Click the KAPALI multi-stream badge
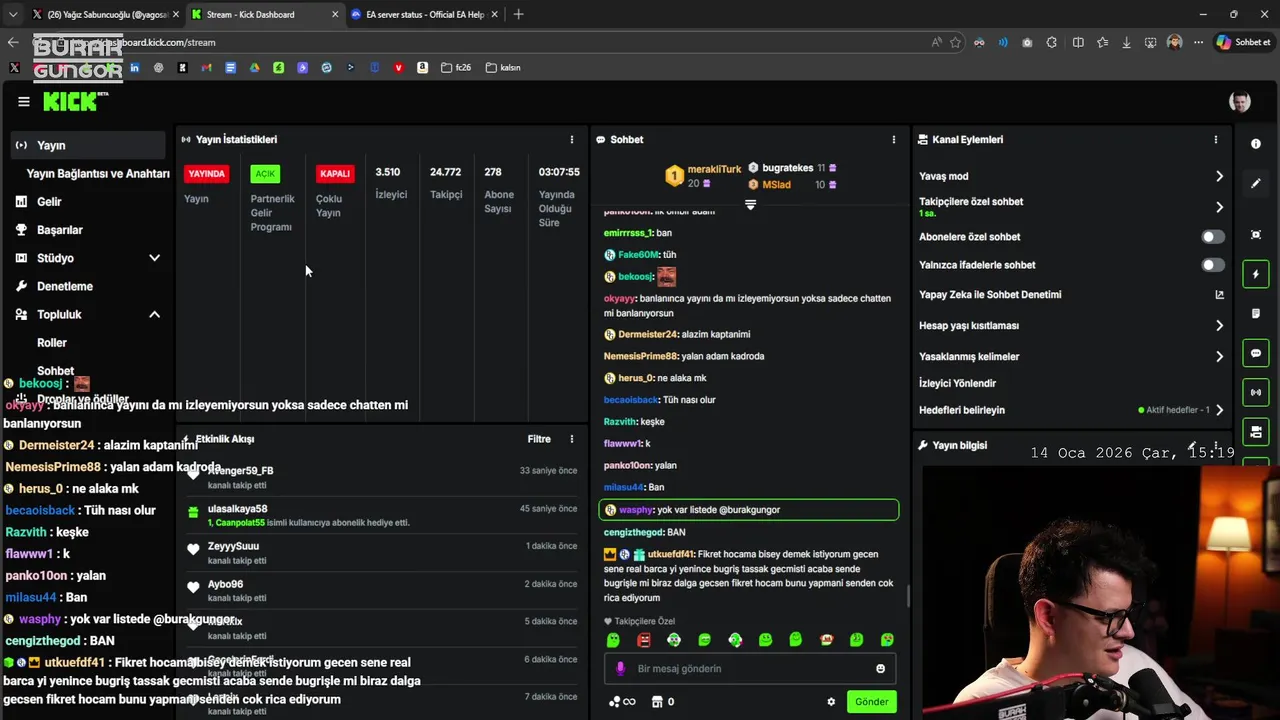 pos(334,174)
